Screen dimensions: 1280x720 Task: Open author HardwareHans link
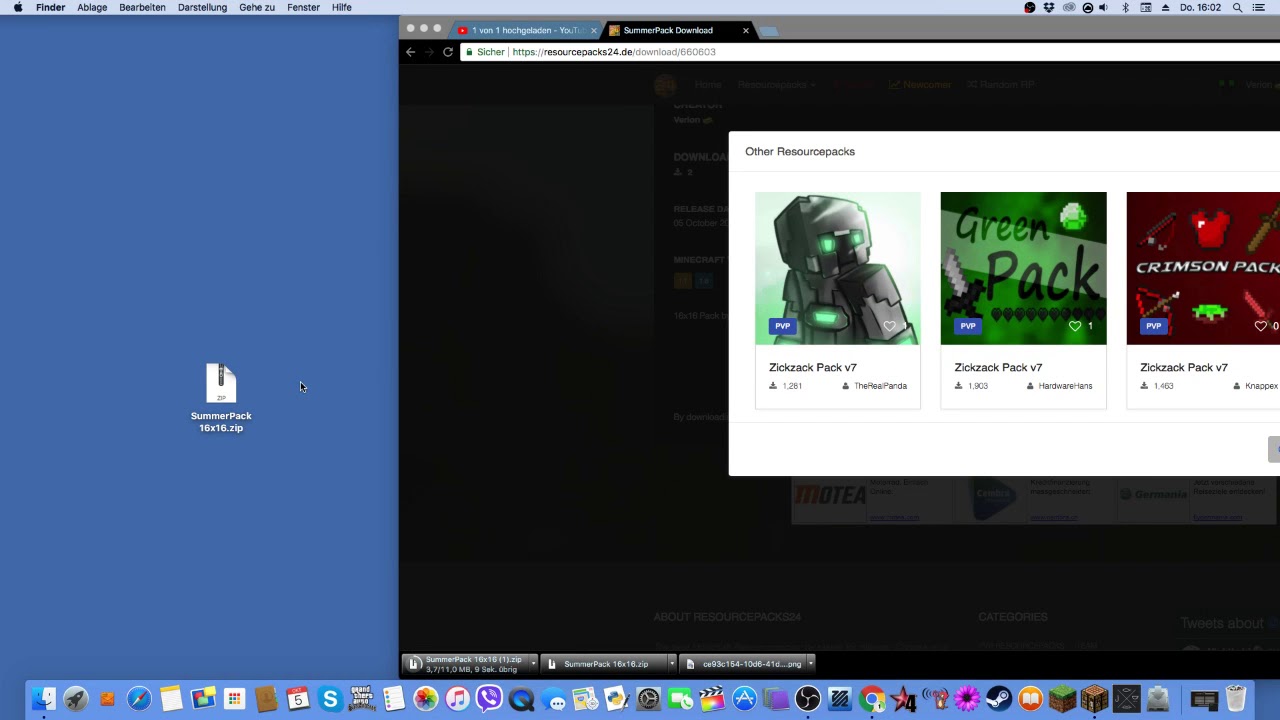click(x=1065, y=386)
